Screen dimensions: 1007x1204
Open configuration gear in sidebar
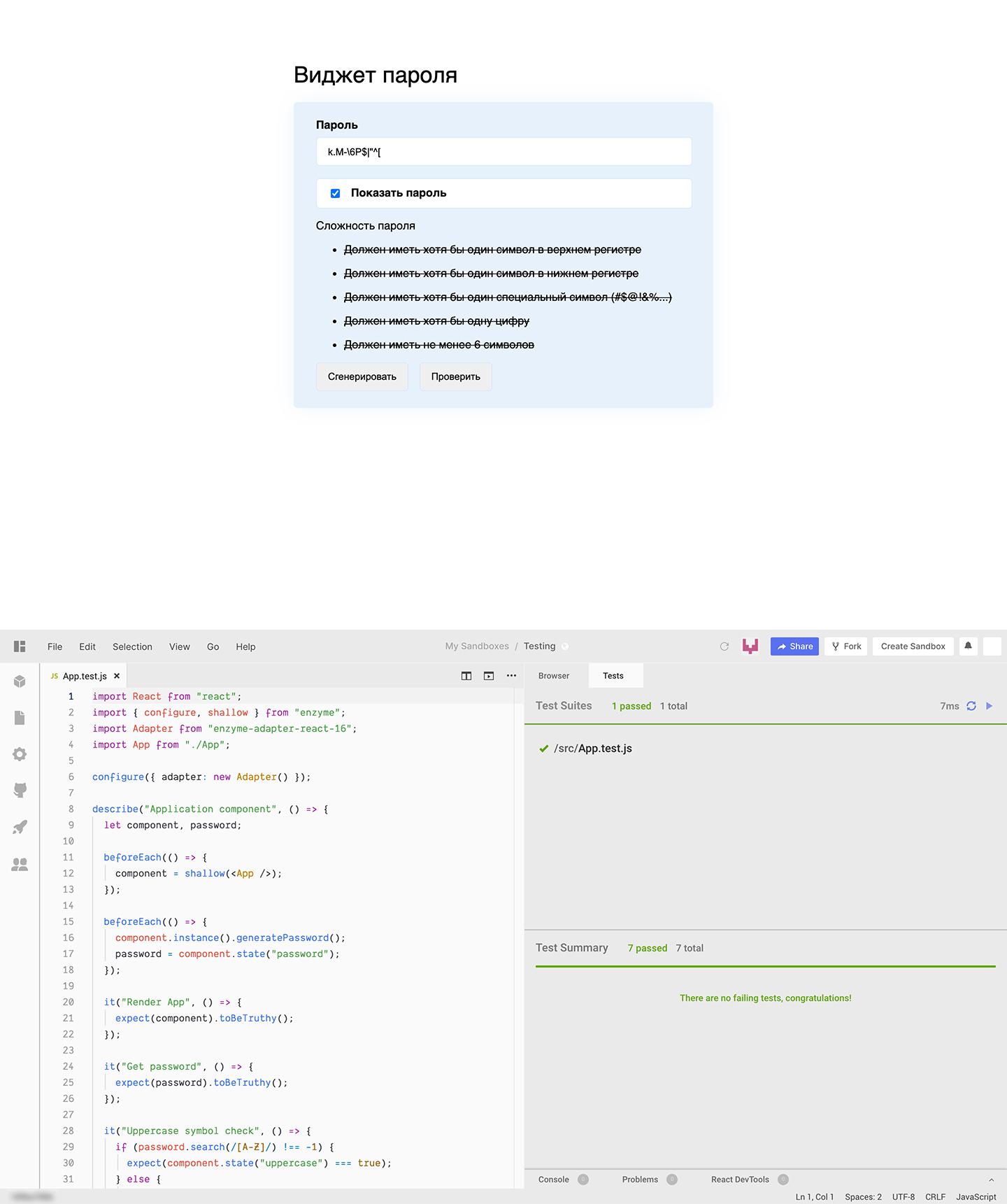pos(20,754)
